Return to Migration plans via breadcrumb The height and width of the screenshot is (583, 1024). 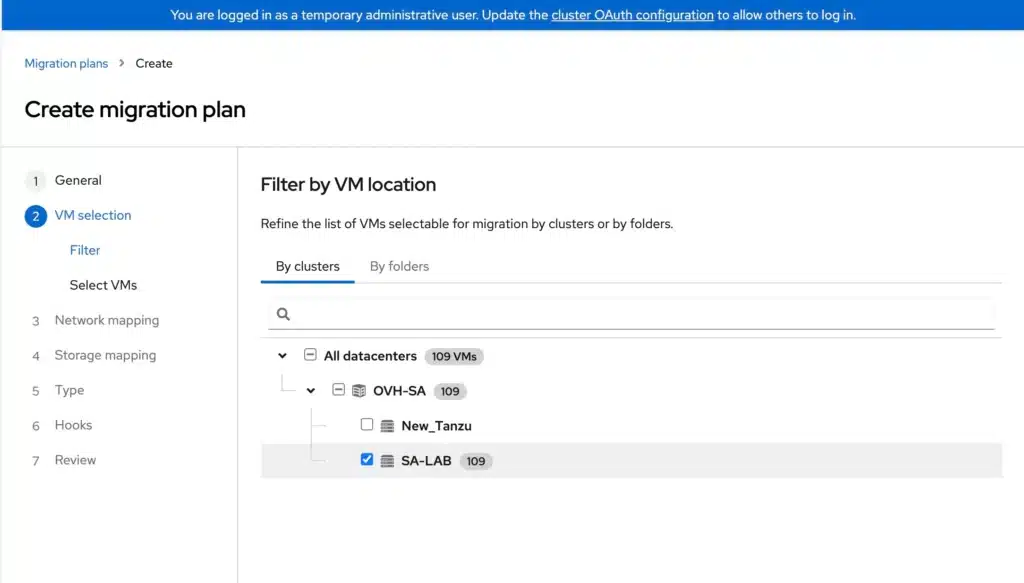pyautogui.click(x=66, y=63)
